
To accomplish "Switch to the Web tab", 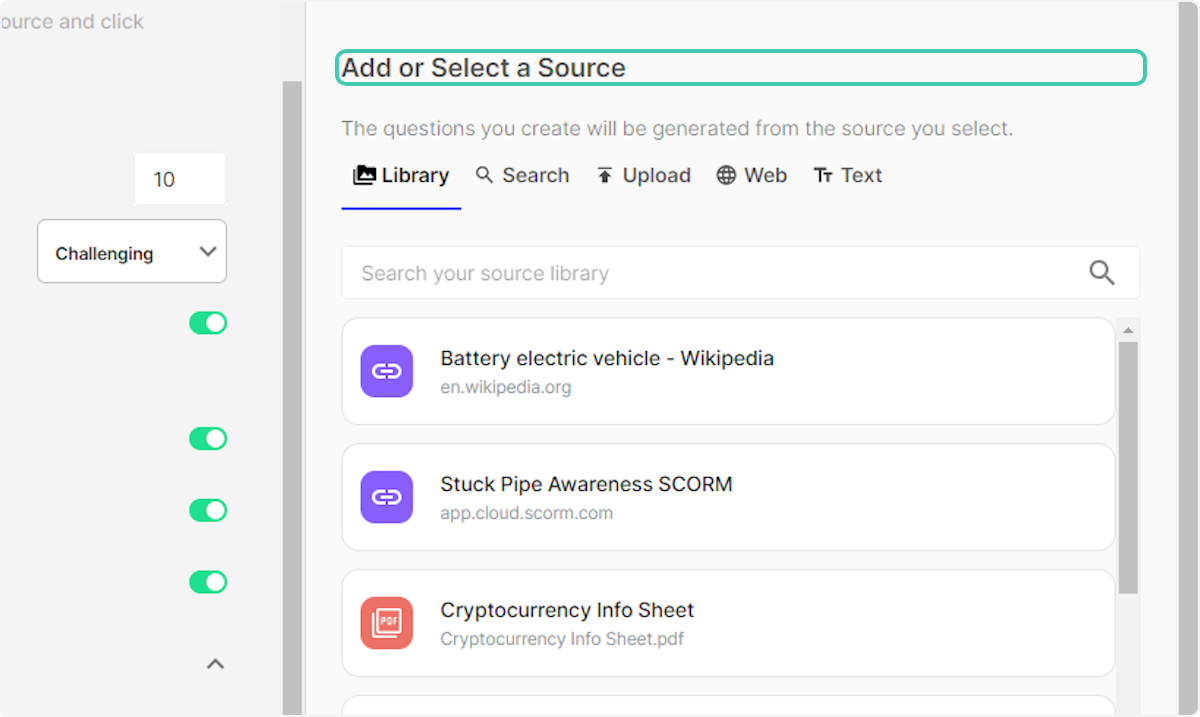I will coord(751,174).
